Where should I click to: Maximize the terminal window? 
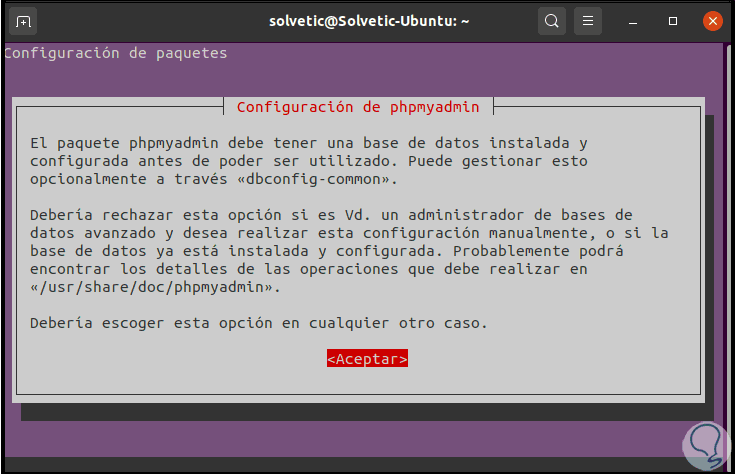point(673,21)
